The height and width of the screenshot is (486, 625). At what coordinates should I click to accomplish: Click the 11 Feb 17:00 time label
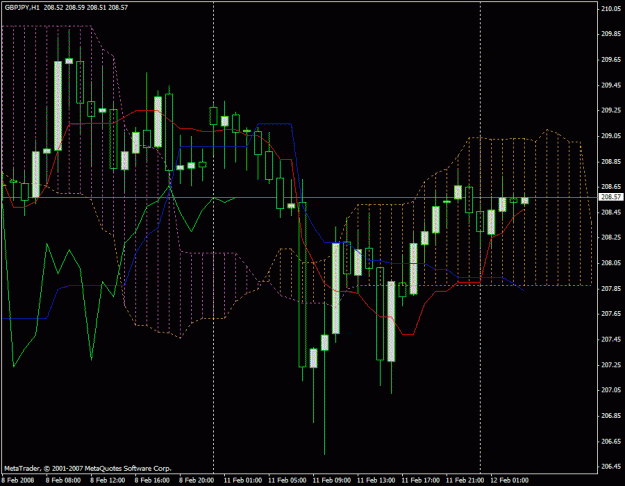click(x=421, y=480)
